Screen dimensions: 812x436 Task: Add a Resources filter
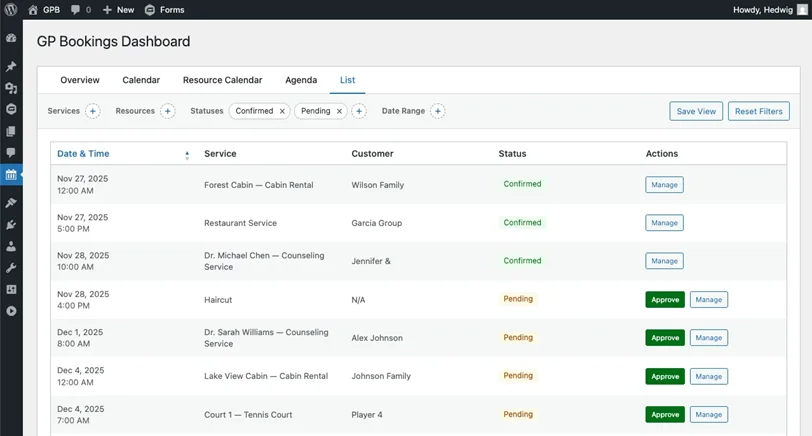pyautogui.click(x=167, y=111)
